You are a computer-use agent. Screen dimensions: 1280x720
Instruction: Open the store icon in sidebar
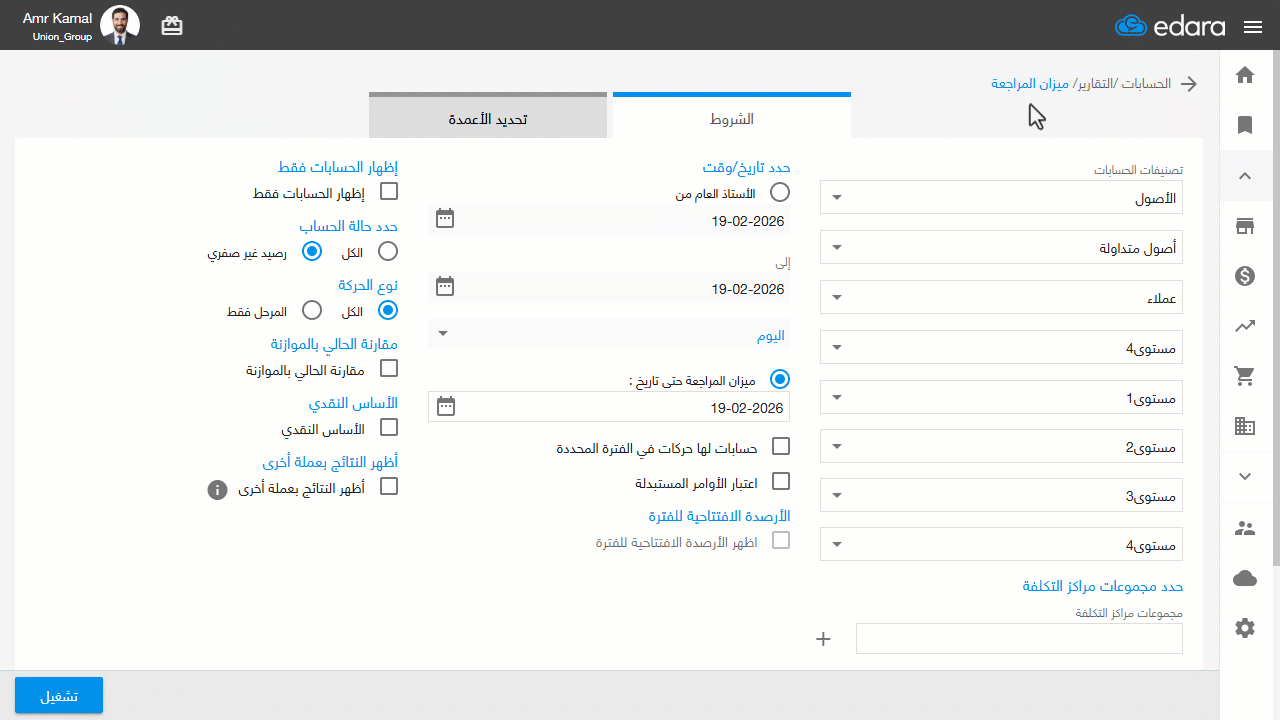pyautogui.click(x=1245, y=226)
